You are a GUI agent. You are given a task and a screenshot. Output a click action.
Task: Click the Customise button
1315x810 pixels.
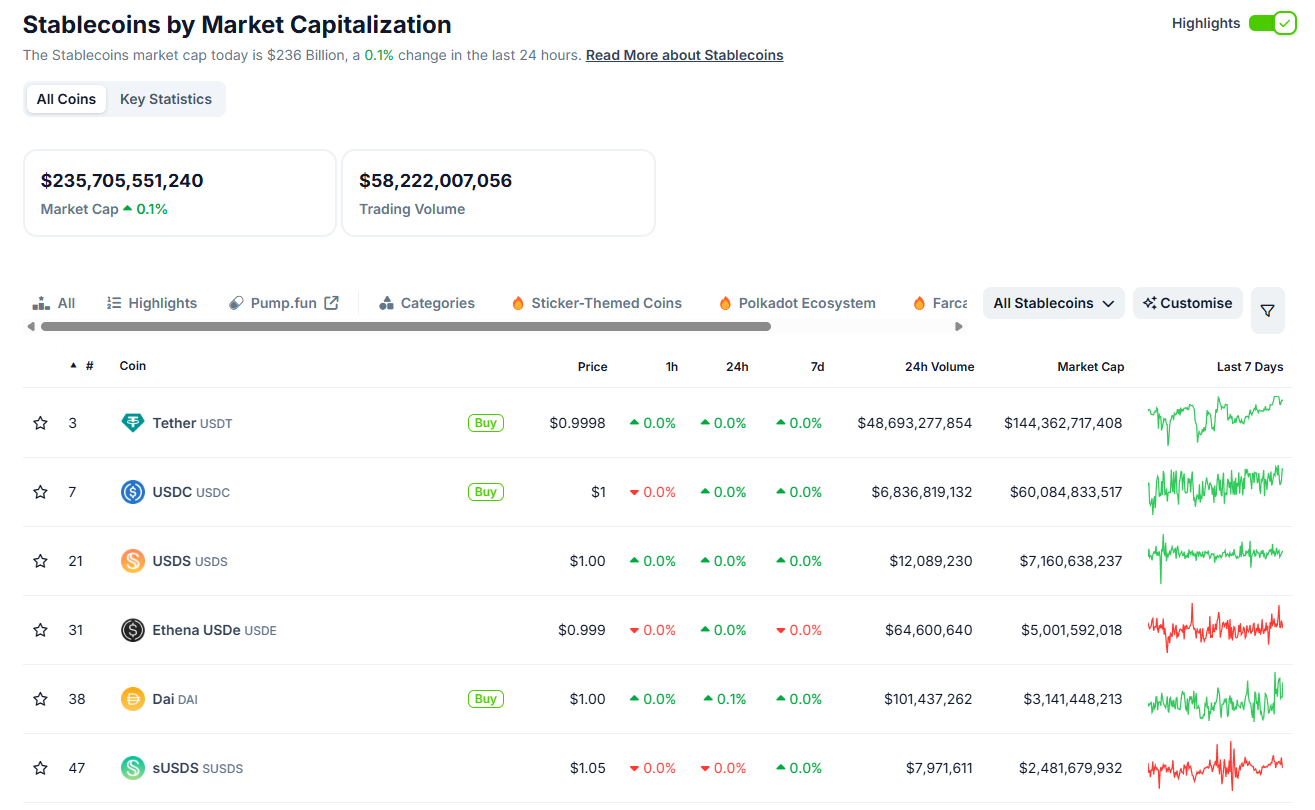[x=1188, y=303]
